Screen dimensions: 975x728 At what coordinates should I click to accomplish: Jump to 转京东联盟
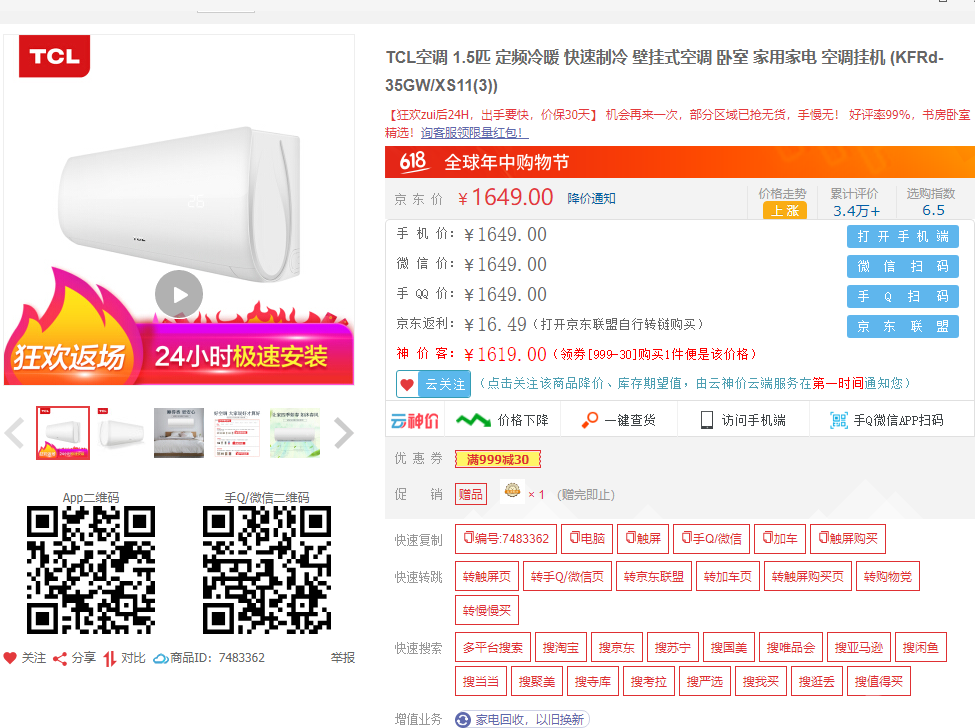click(654, 576)
